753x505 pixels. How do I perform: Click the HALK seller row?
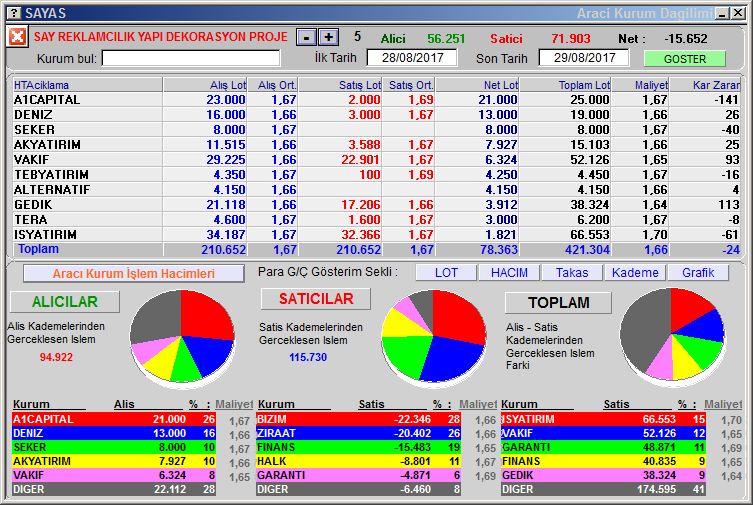(358, 461)
